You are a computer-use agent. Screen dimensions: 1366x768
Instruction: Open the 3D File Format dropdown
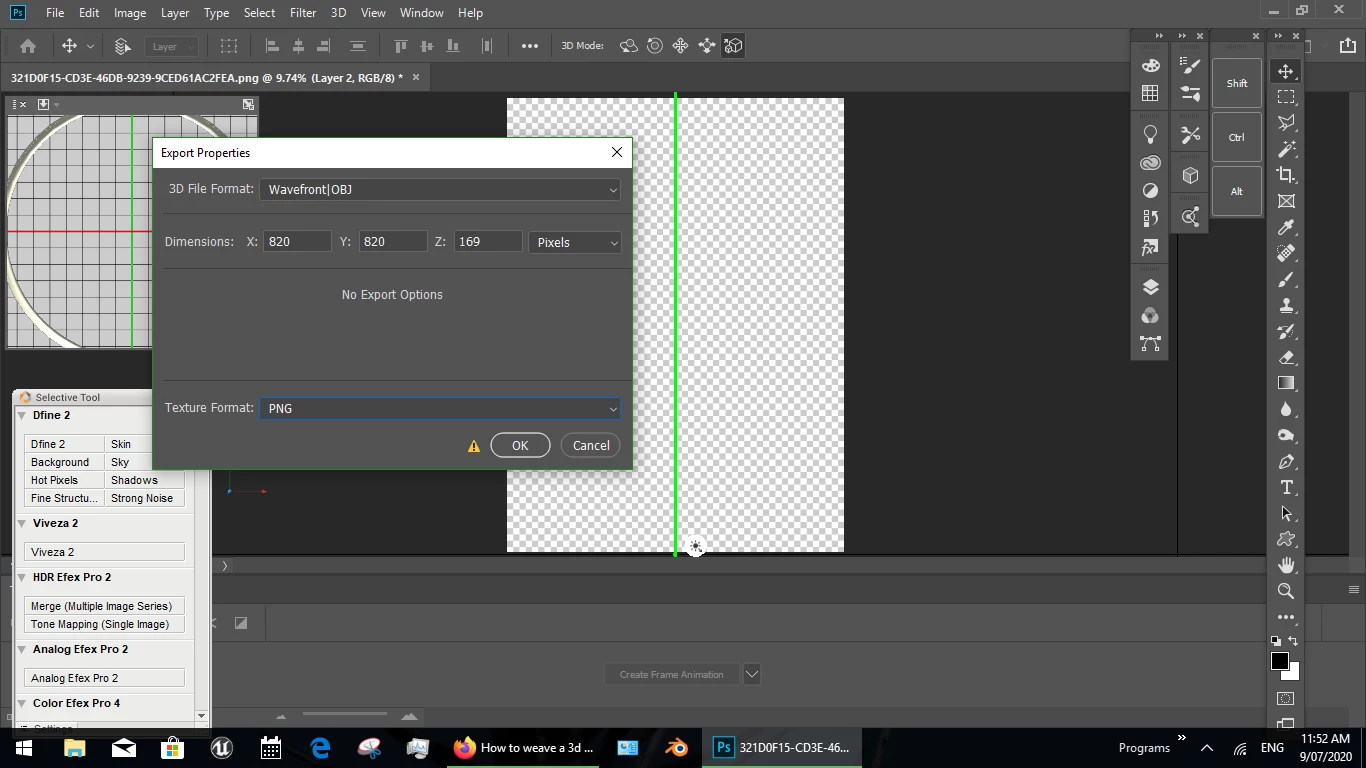click(x=440, y=189)
